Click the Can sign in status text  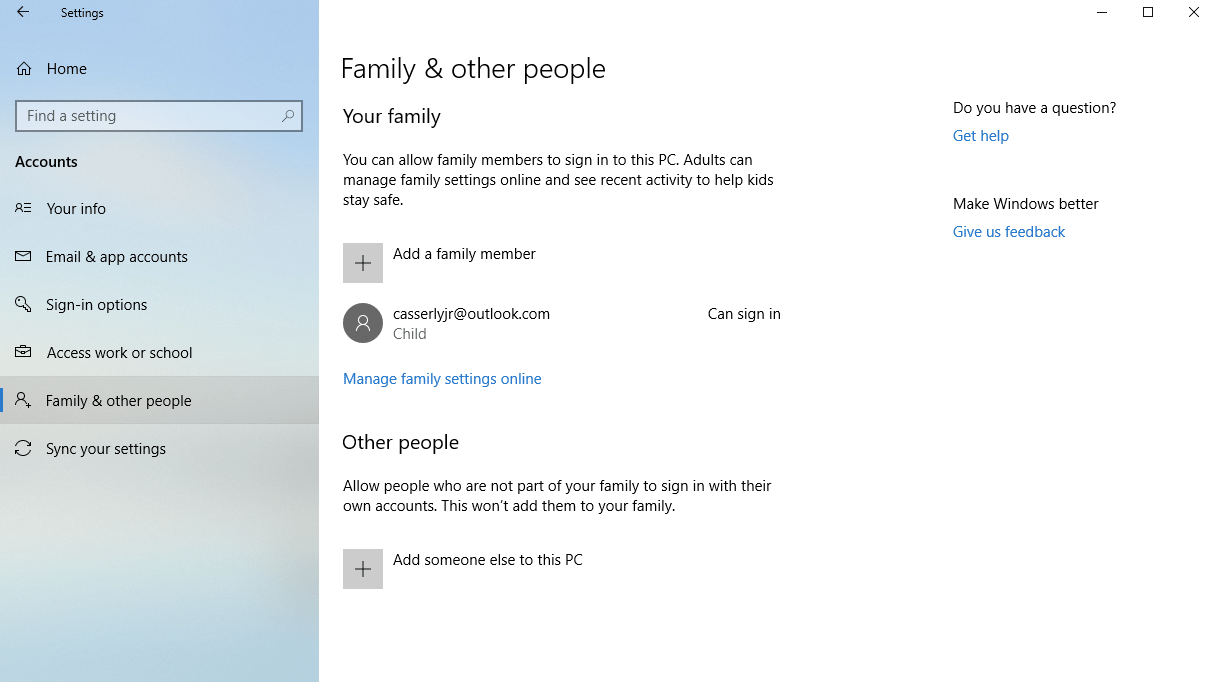pyautogui.click(x=744, y=313)
